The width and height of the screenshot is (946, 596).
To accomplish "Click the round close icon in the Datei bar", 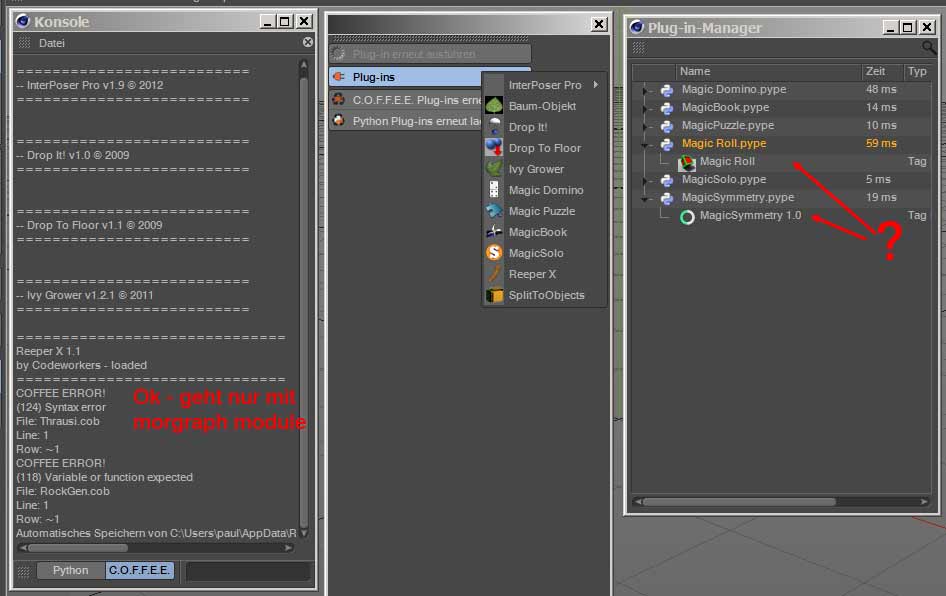I will [308, 42].
